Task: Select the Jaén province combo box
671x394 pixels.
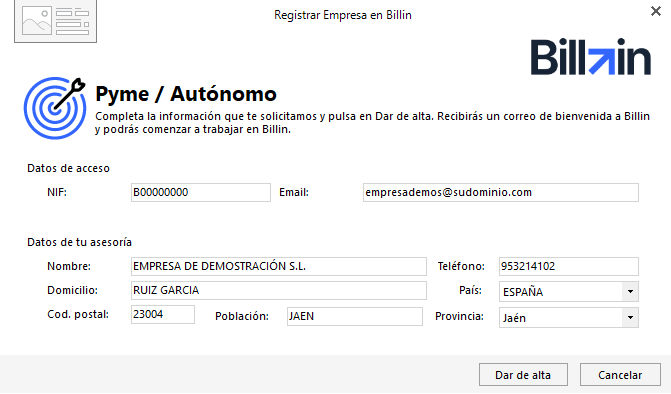Action: point(569,318)
